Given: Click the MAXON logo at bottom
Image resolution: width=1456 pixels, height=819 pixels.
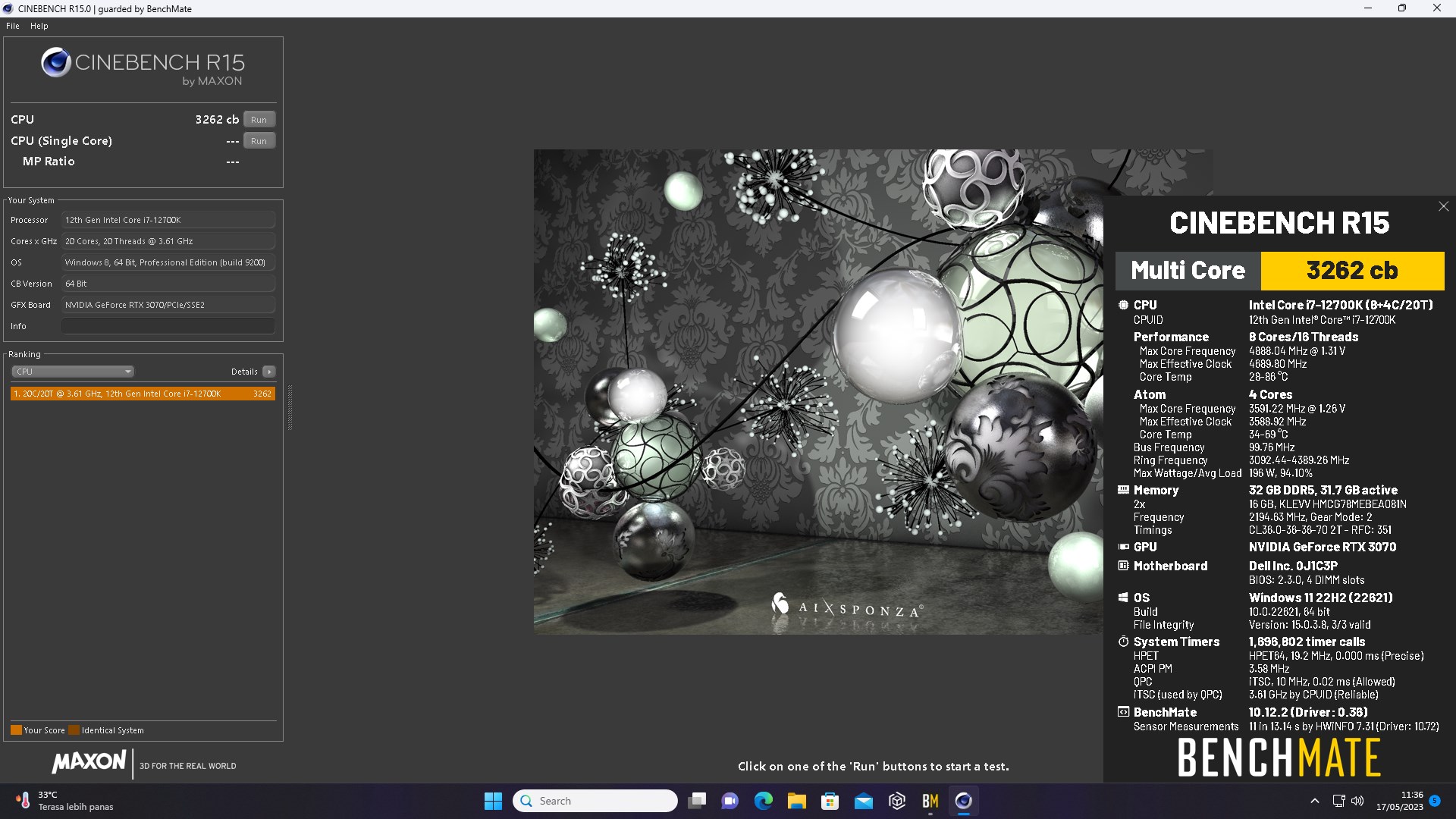Looking at the screenshot, I should click(89, 762).
